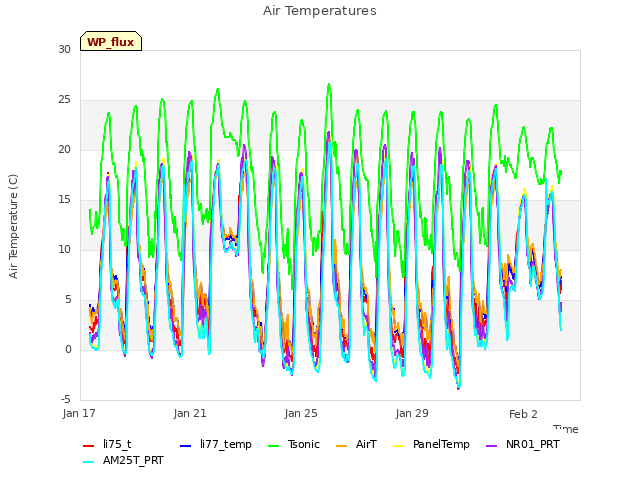
Task: Click the Jan 29 x-axis tick label
Action: (412, 413)
